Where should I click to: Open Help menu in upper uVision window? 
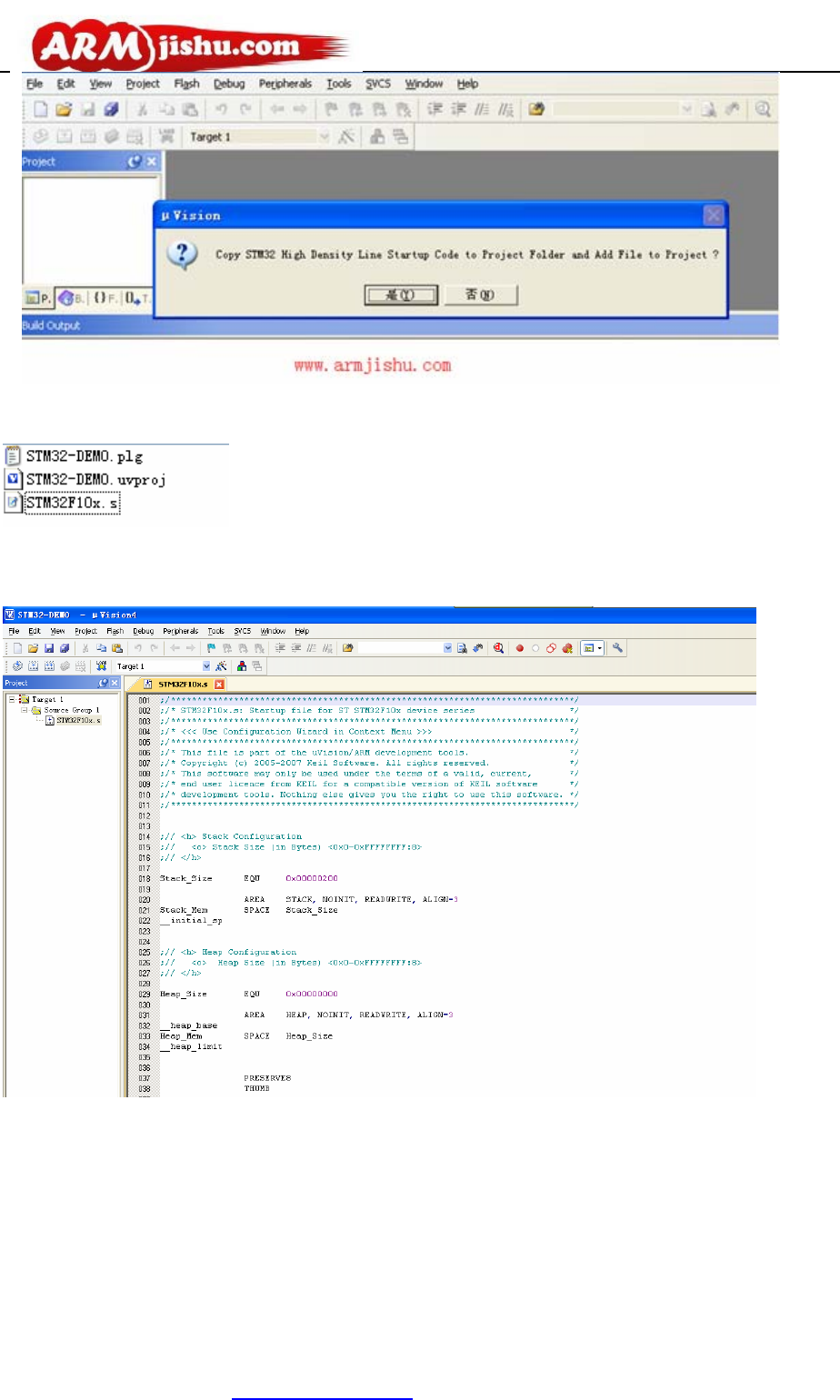[x=467, y=84]
